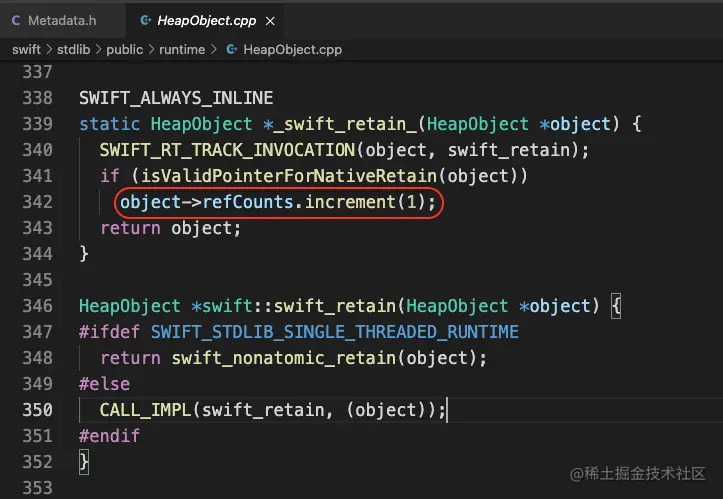Click refCounts on line 342

pyautogui.click(x=248, y=202)
